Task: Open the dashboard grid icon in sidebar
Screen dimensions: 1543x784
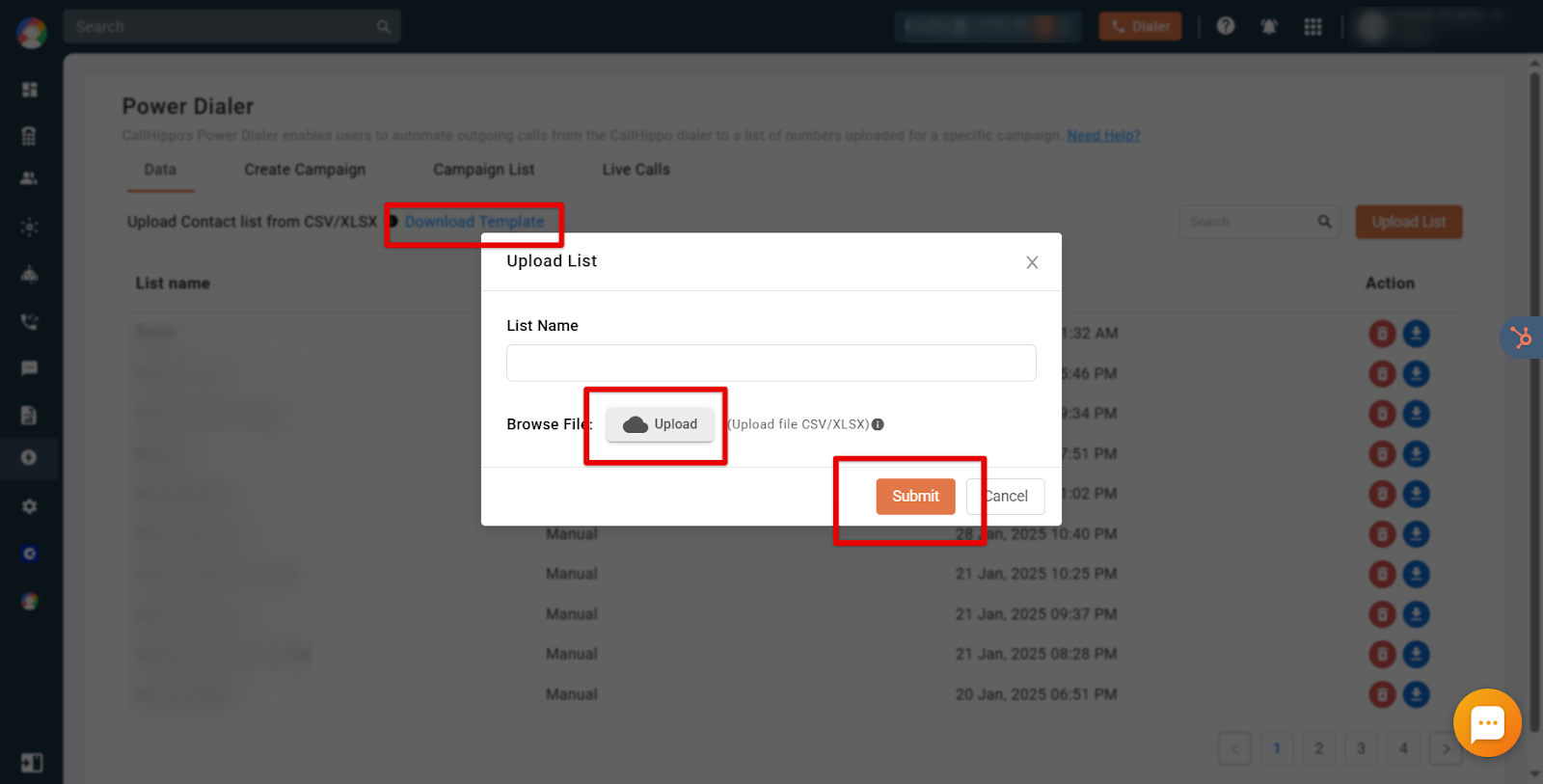Action: 30,90
